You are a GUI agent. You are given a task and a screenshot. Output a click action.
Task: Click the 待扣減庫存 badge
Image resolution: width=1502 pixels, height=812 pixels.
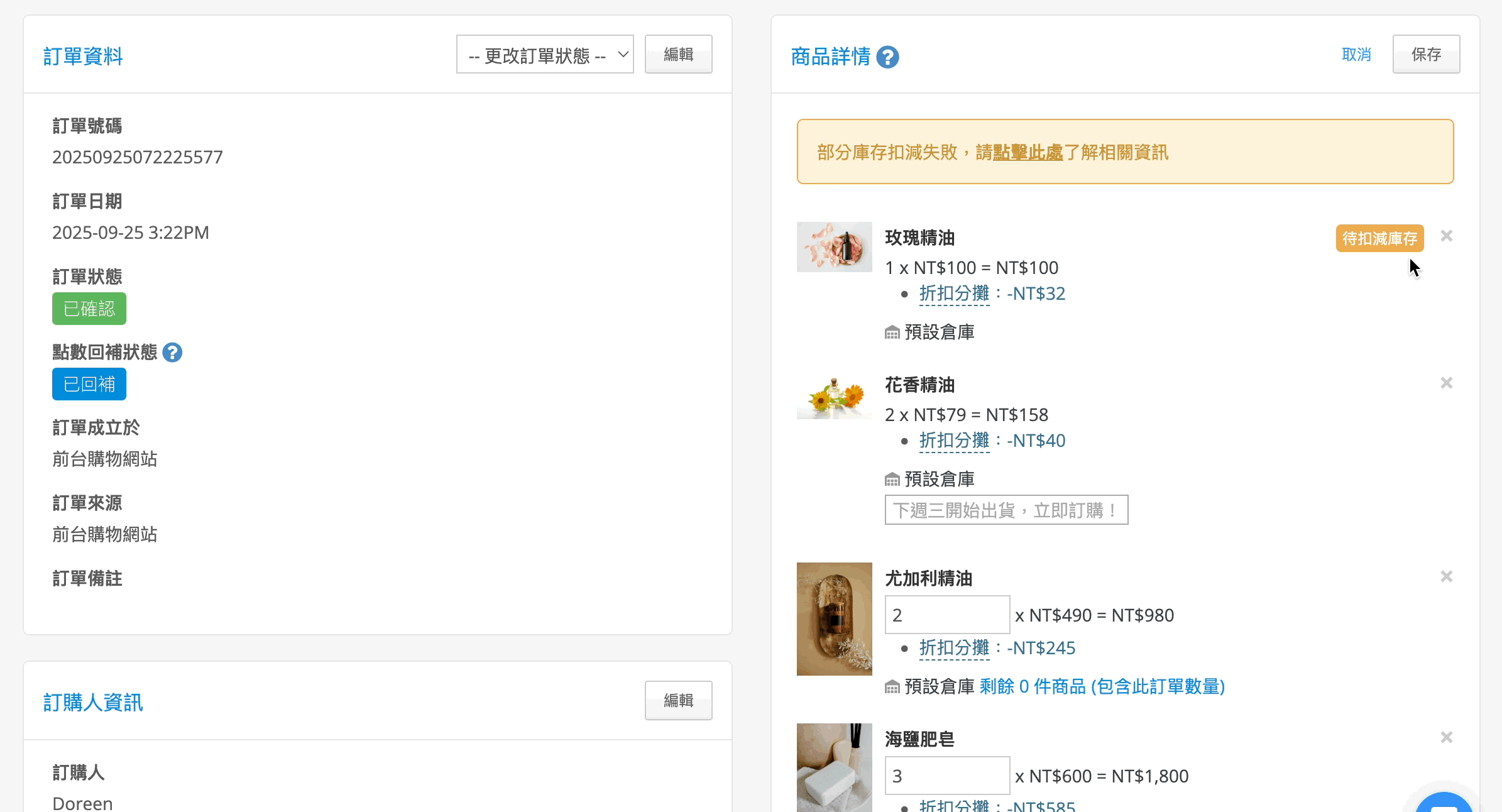click(1379, 238)
